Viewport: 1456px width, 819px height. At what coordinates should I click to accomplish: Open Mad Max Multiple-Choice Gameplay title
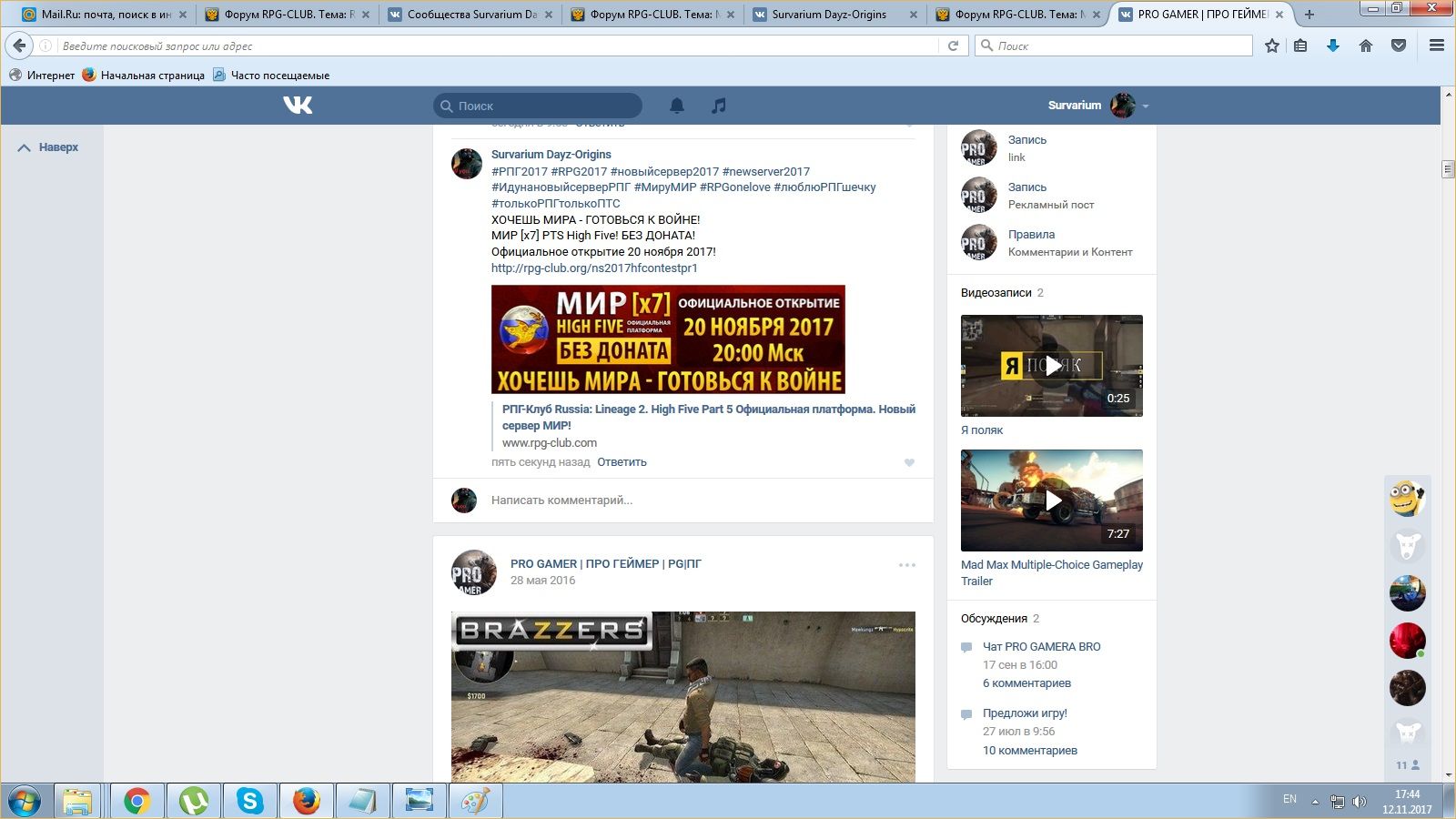click(1052, 573)
